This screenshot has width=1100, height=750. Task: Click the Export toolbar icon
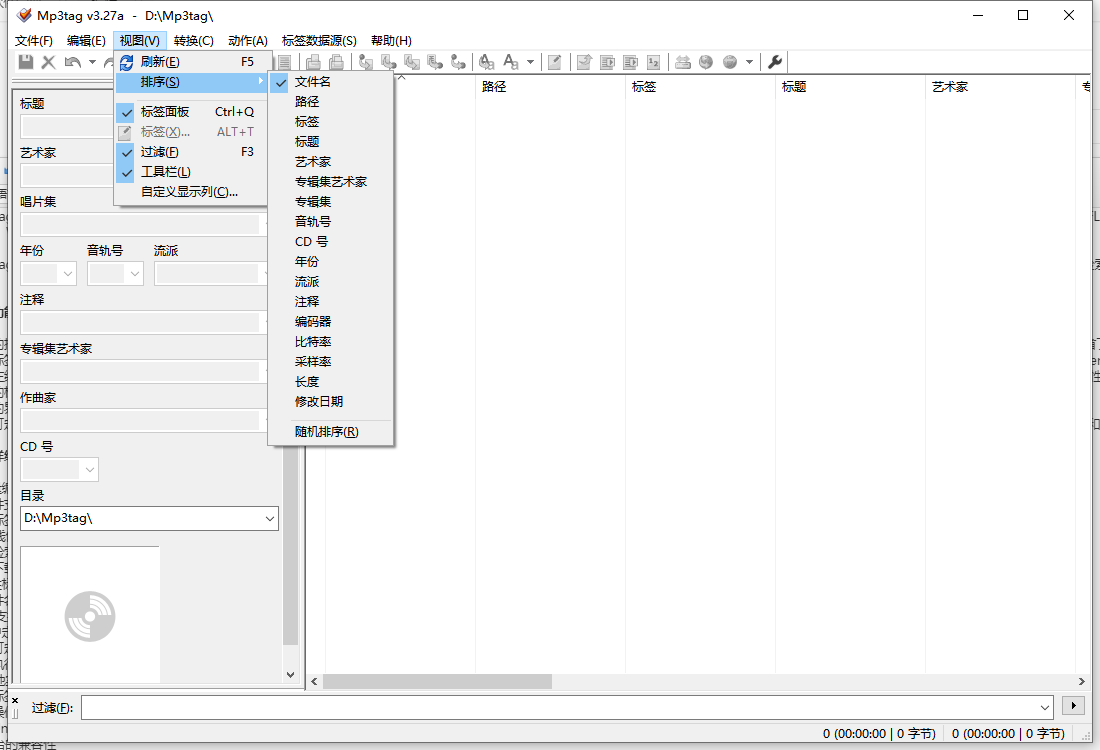[x=584, y=62]
